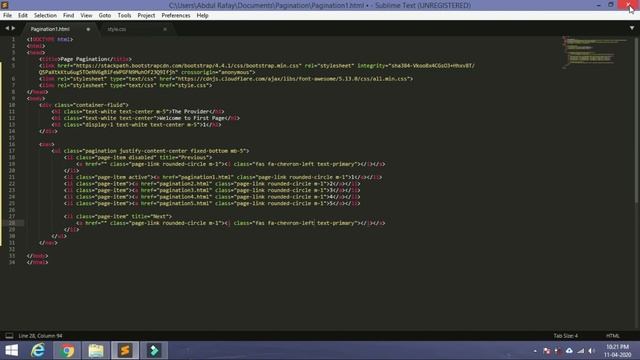640x360 pixels.
Task: Click unsaved dot on Pagination1.html tab
Action: point(88,29)
